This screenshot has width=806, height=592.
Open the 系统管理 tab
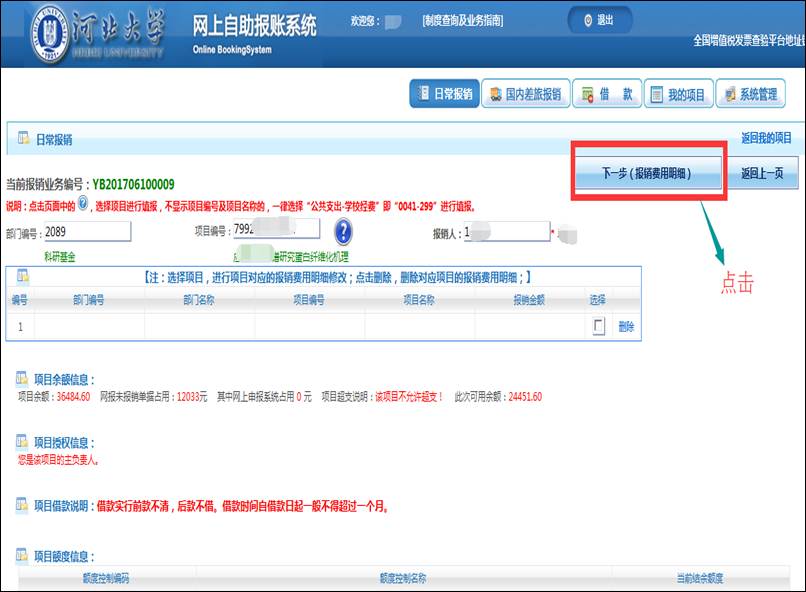[750, 94]
